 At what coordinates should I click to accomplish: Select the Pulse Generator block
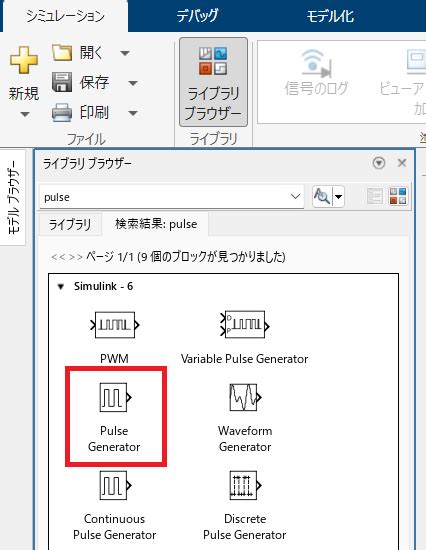tap(114, 417)
